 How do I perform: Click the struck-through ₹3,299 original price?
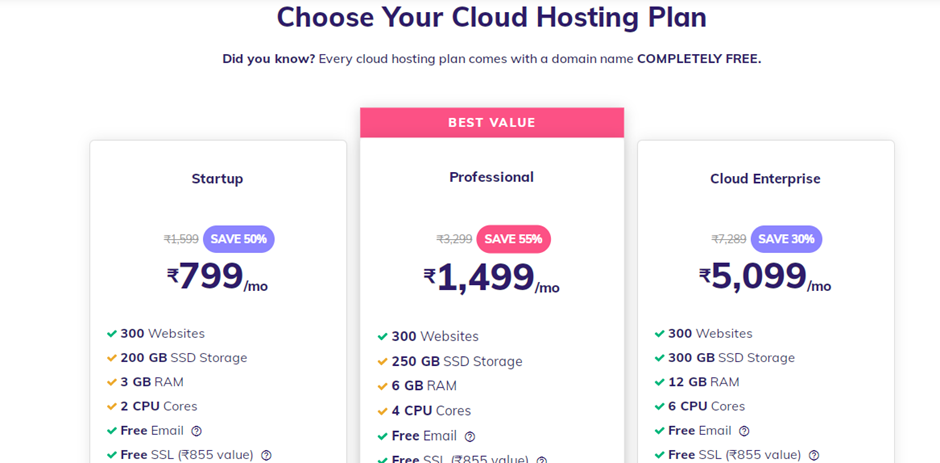(x=454, y=239)
